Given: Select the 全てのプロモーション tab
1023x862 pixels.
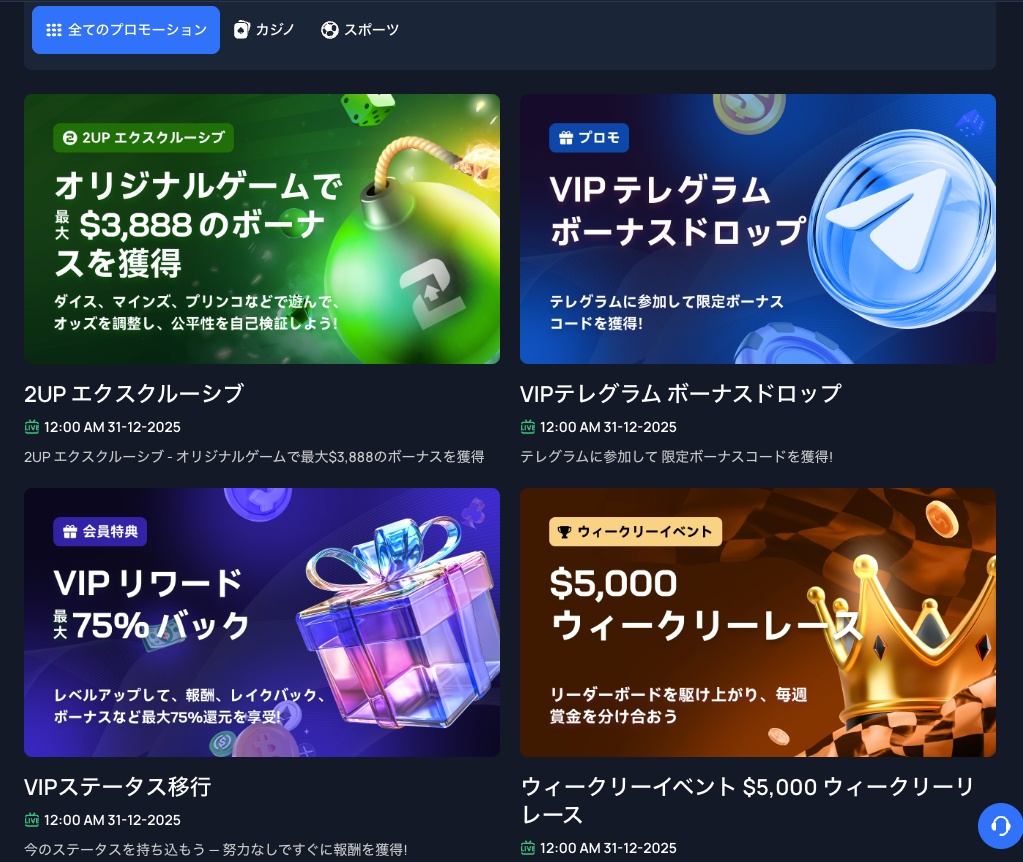Looking at the screenshot, I should tap(126, 30).
